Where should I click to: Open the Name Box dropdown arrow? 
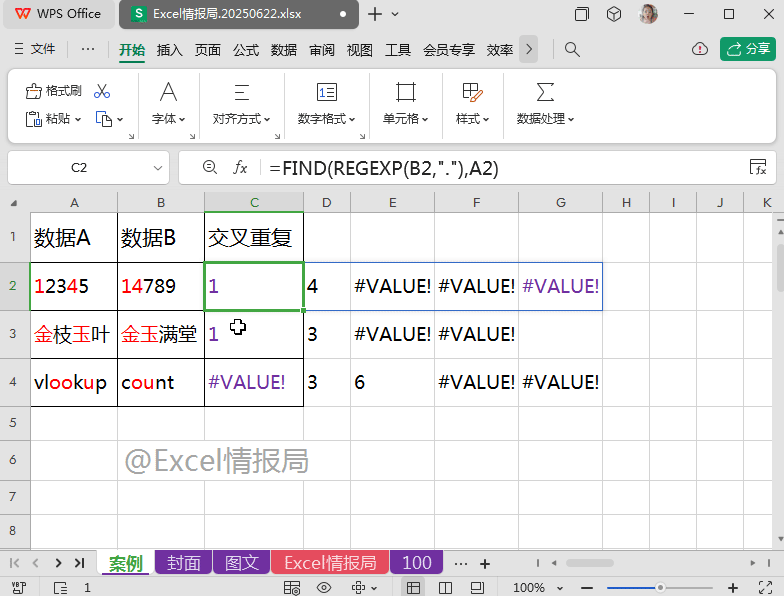tap(157, 168)
